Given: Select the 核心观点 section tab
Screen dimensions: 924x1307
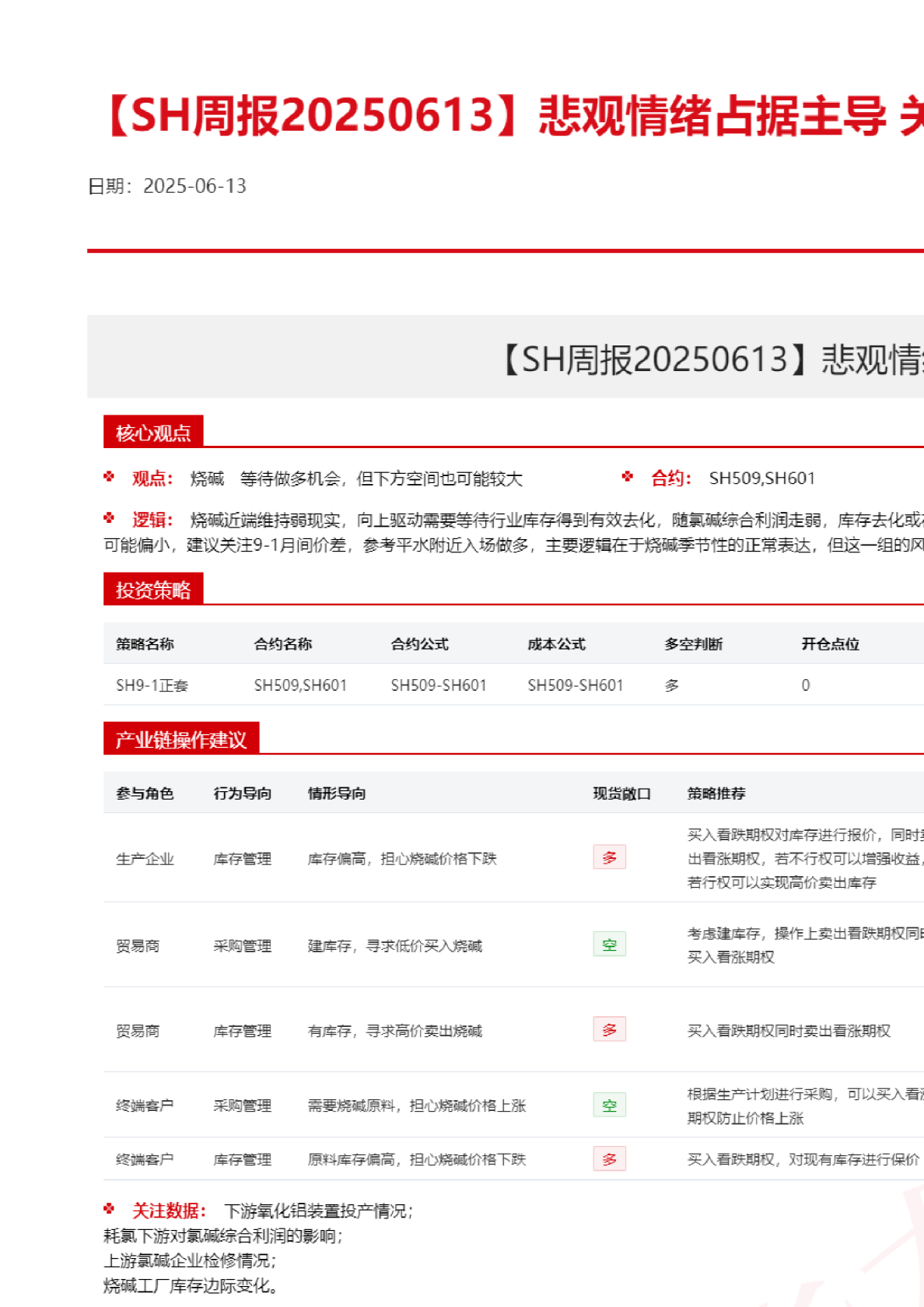Looking at the screenshot, I should click(x=153, y=433).
